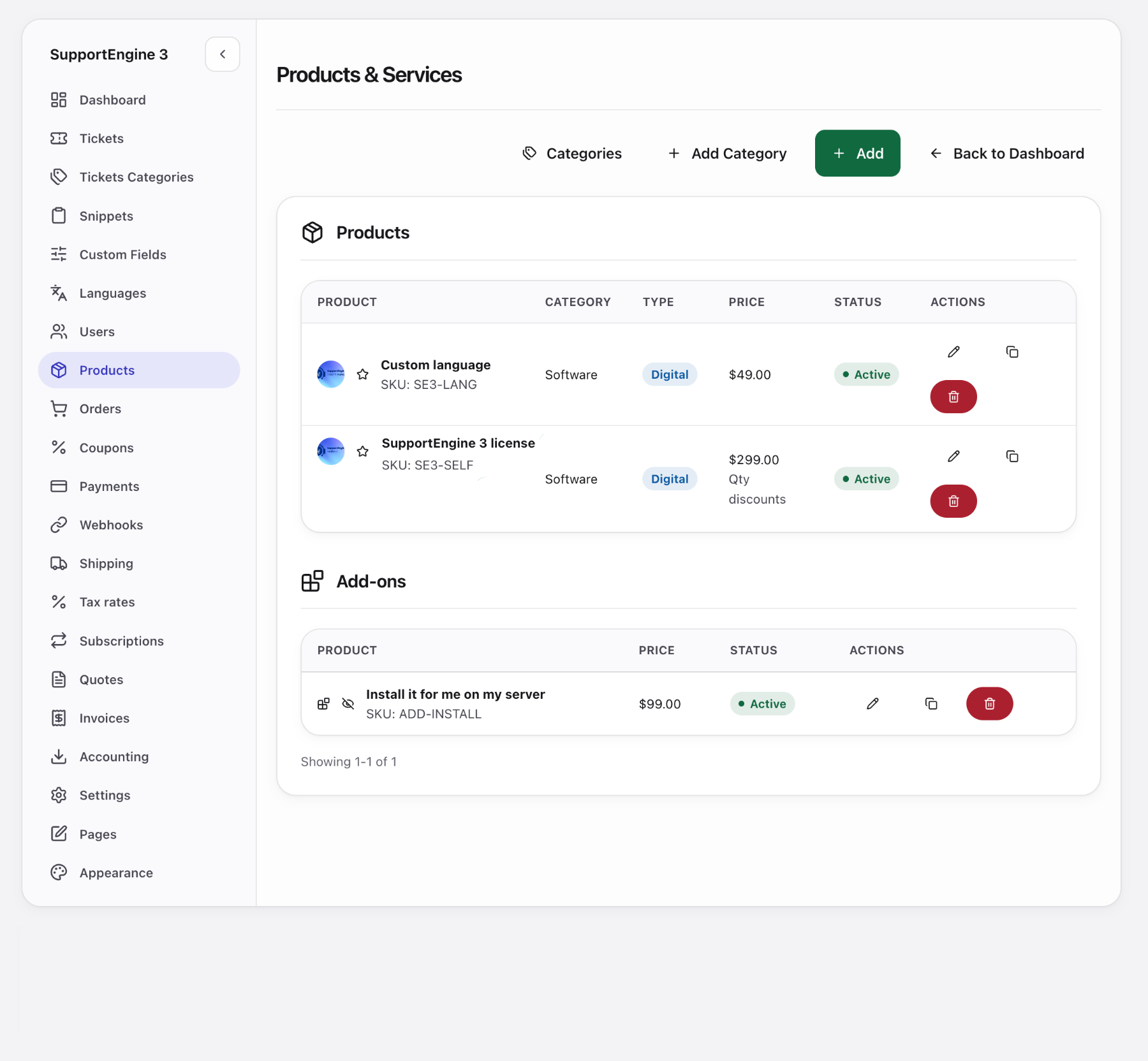The width and height of the screenshot is (1148, 1061).
Task: Click Showing 1-1 of 1 text
Action: 349,762
